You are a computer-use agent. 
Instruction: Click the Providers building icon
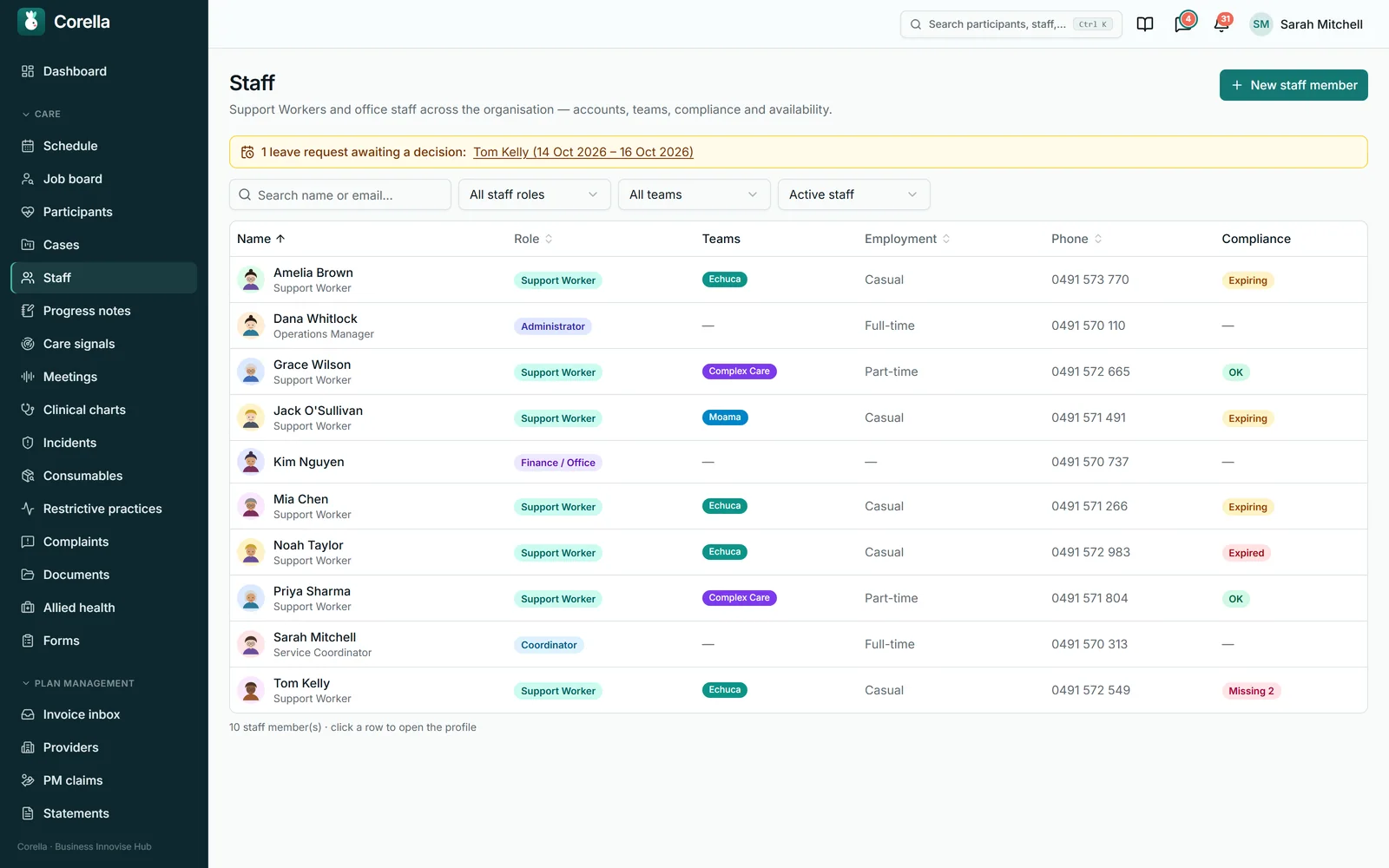pyautogui.click(x=28, y=747)
